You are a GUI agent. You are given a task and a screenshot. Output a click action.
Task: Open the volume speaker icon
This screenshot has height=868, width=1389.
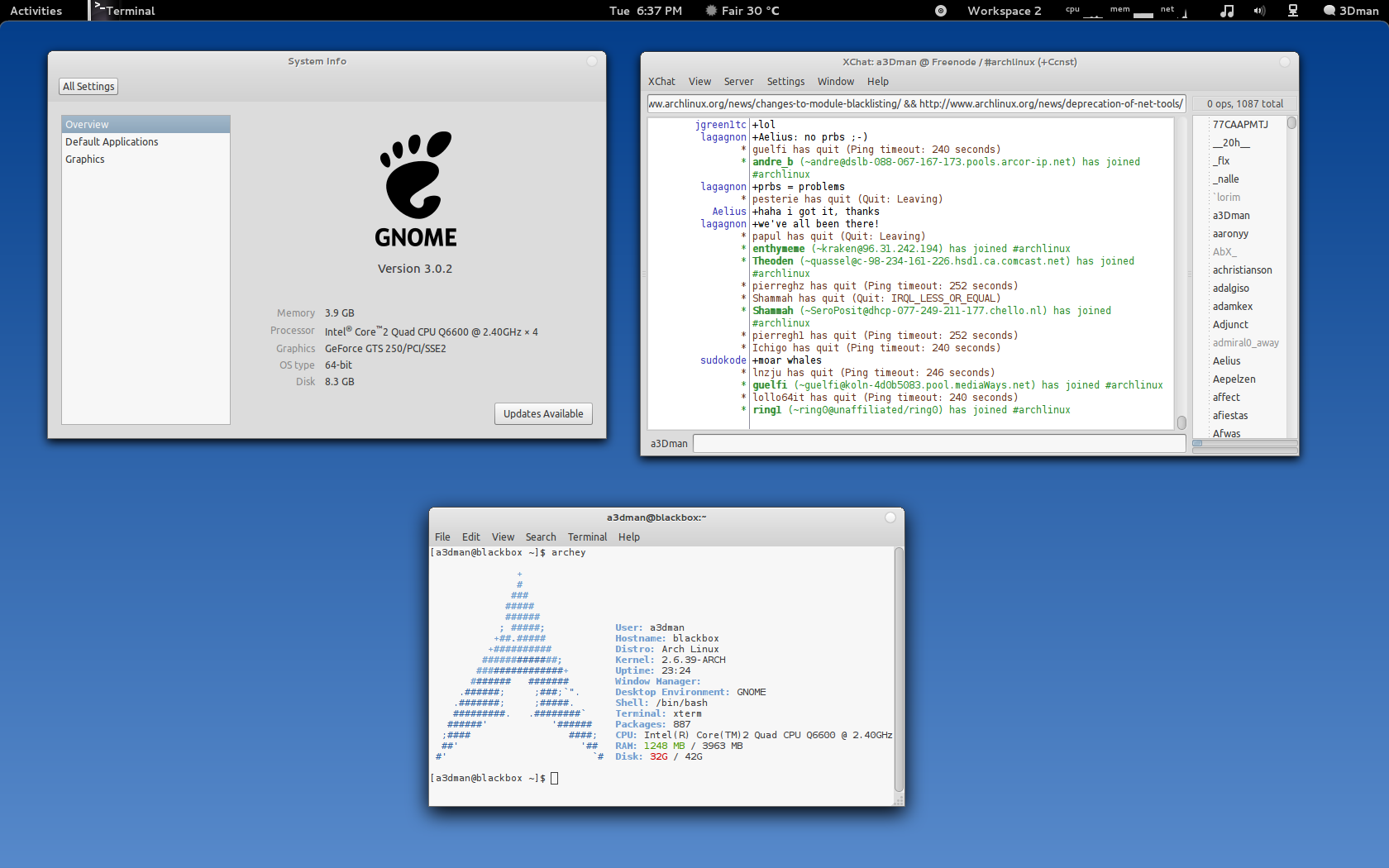coord(1259,11)
